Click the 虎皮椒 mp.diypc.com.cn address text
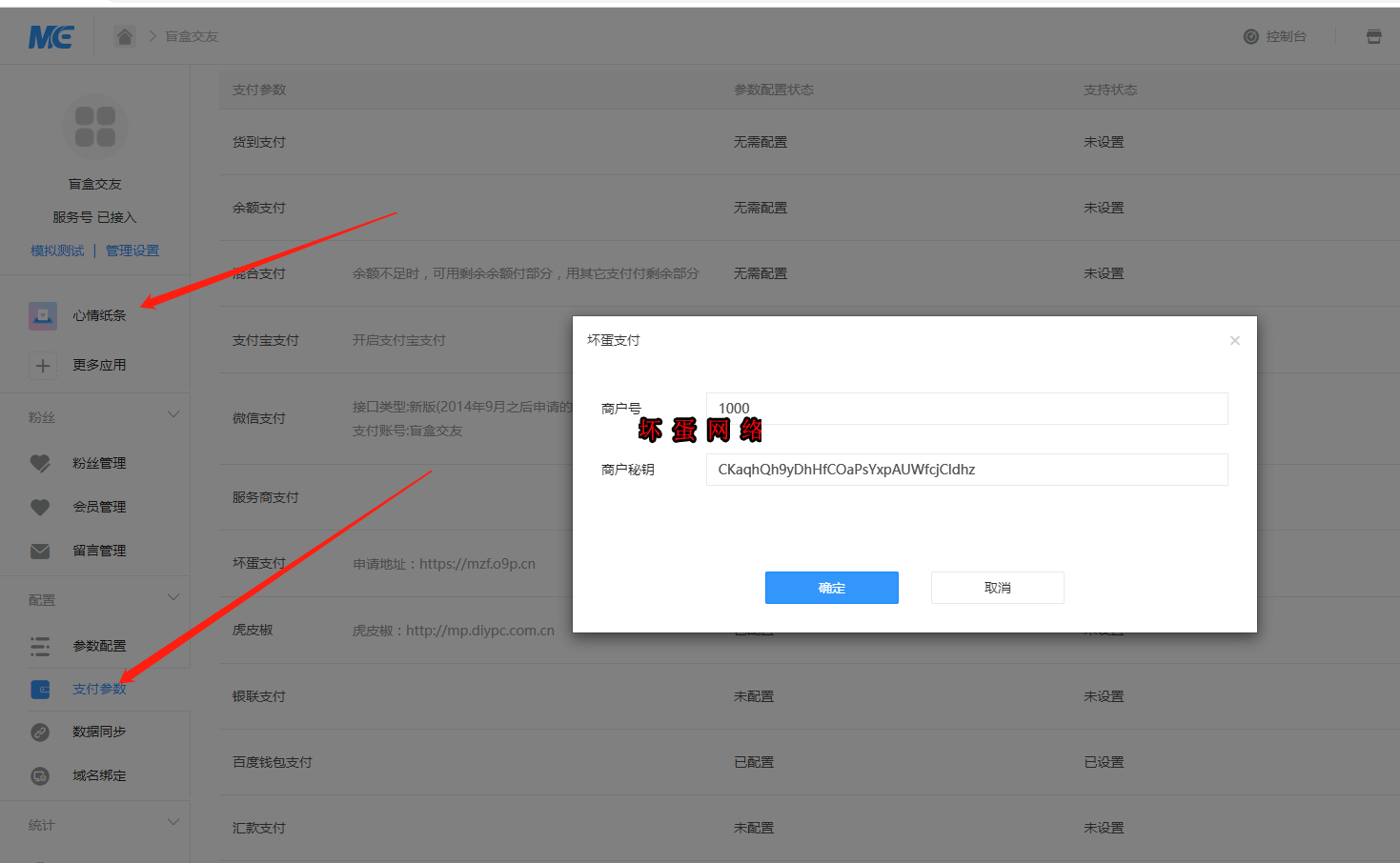Image resolution: width=1400 pixels, height=863 pixels. coord(454,631)
